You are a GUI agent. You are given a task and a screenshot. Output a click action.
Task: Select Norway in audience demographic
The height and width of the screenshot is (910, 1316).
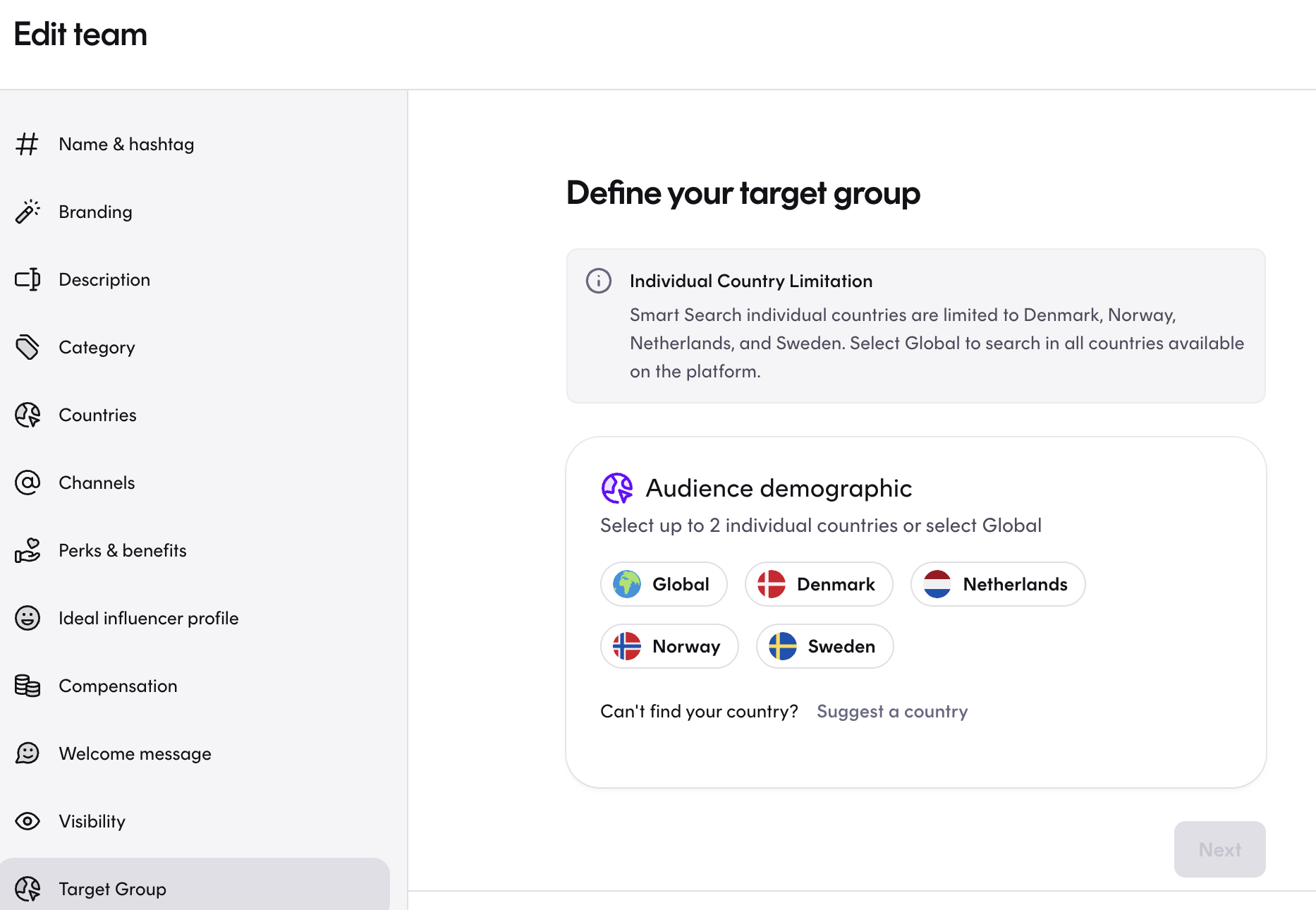click(x=669, y=646)
